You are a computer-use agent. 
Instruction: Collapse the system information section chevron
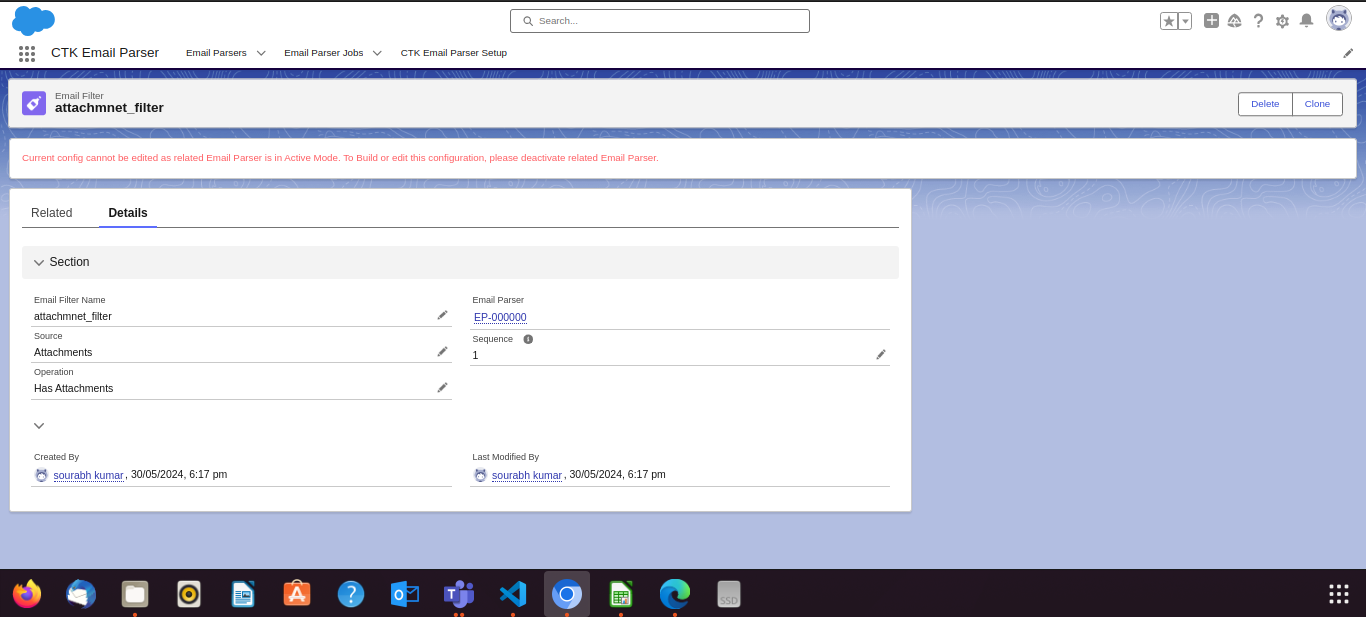click(39, 425)
